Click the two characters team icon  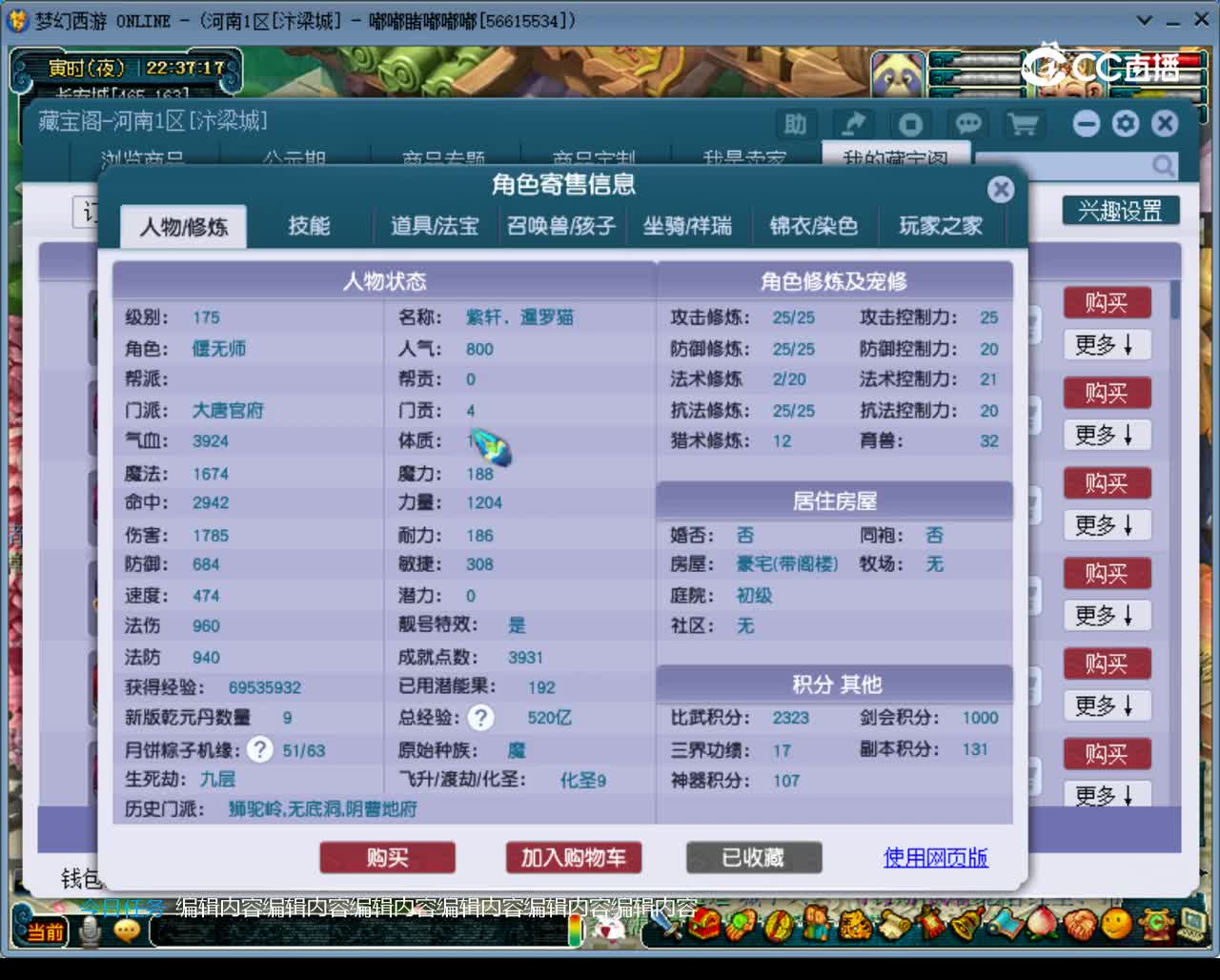[x=816, y=923]
